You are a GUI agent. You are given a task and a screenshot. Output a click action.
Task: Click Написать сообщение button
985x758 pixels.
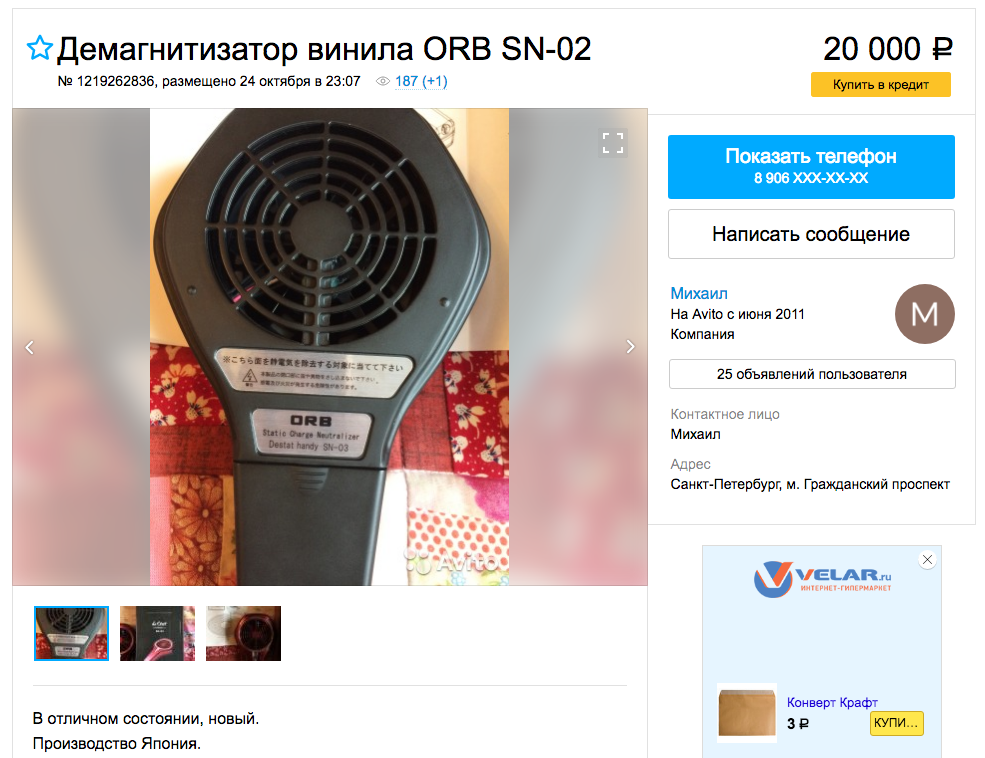[811, 234]
